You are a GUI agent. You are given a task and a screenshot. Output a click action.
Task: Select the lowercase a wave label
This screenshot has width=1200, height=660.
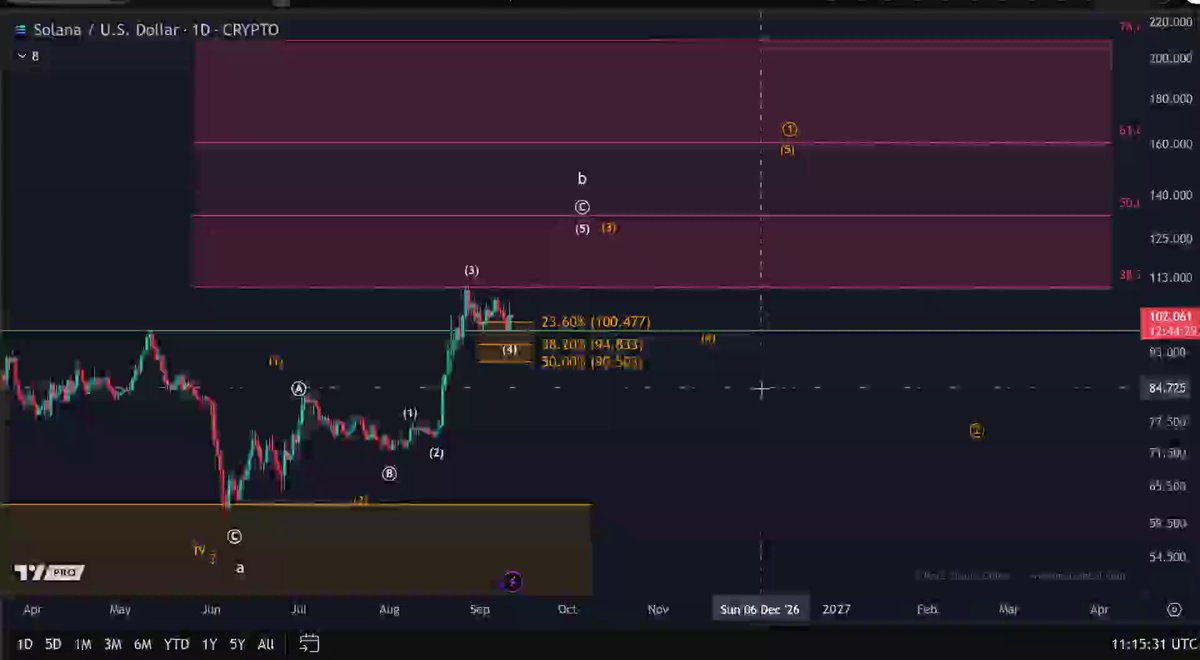[240, 568]
